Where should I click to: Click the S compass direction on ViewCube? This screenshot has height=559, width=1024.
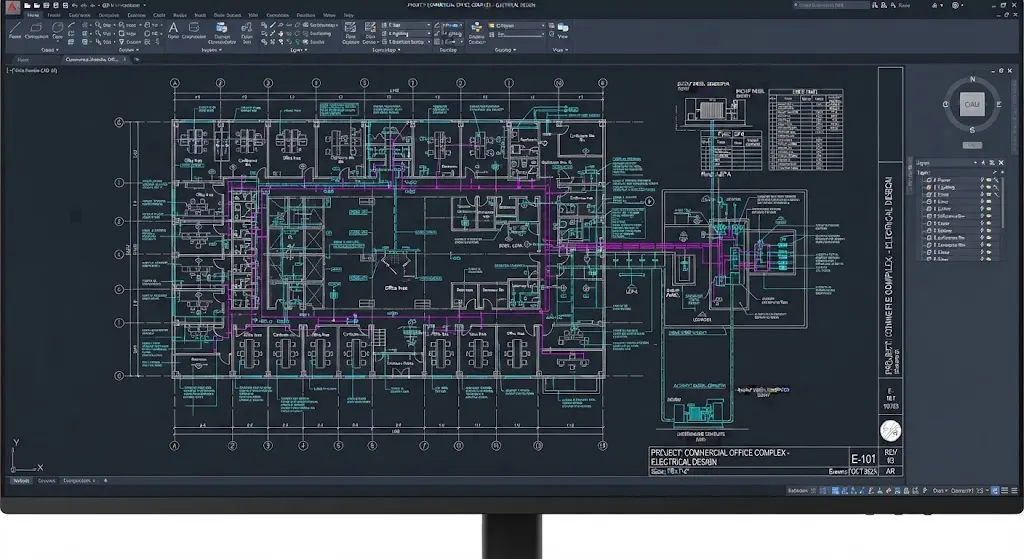pyautogui.click(x=972, y=130)
